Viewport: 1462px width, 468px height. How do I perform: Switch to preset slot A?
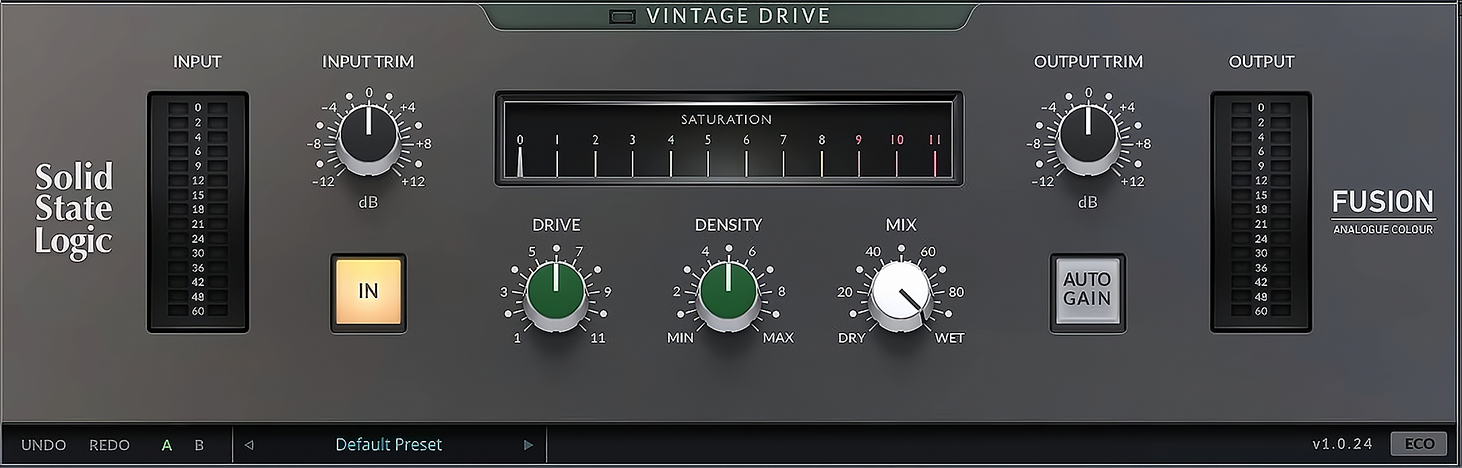(x=167, y=445)
